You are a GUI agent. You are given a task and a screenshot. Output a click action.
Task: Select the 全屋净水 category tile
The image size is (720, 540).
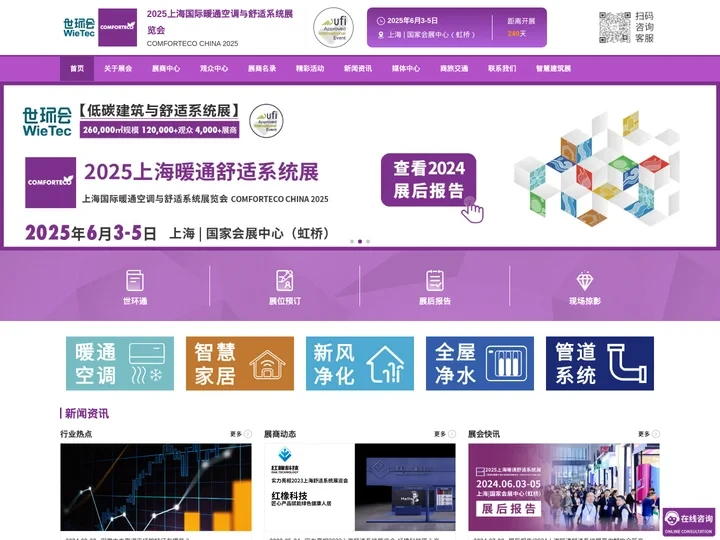coord(480,363)
